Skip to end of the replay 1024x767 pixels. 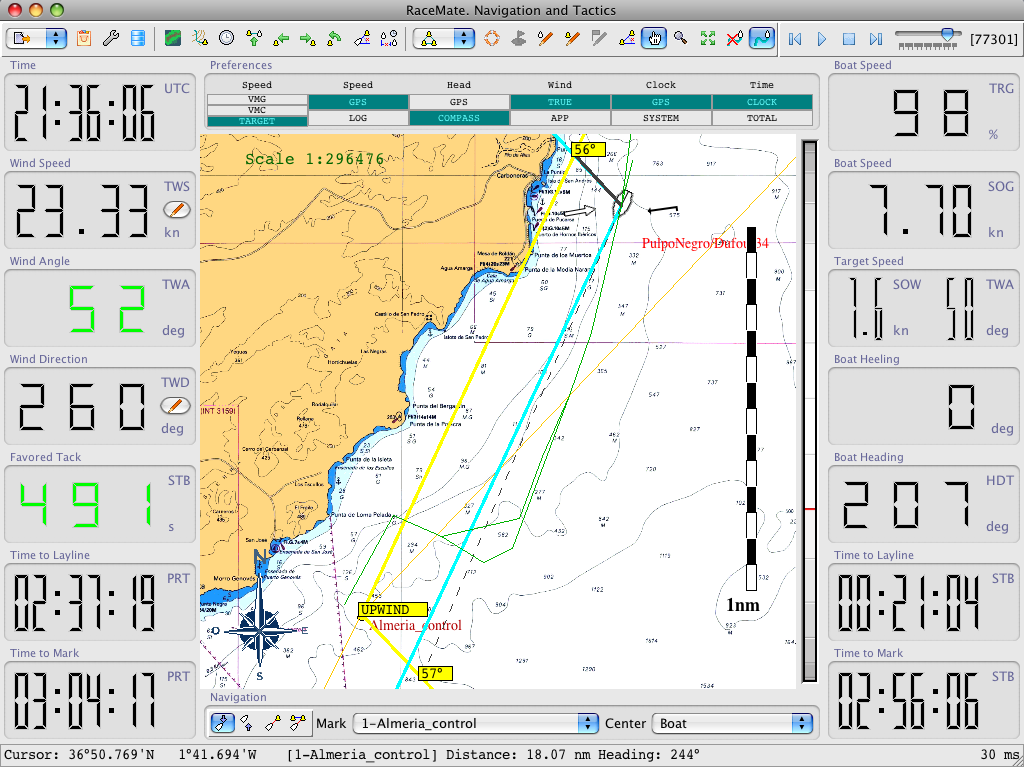876,39
